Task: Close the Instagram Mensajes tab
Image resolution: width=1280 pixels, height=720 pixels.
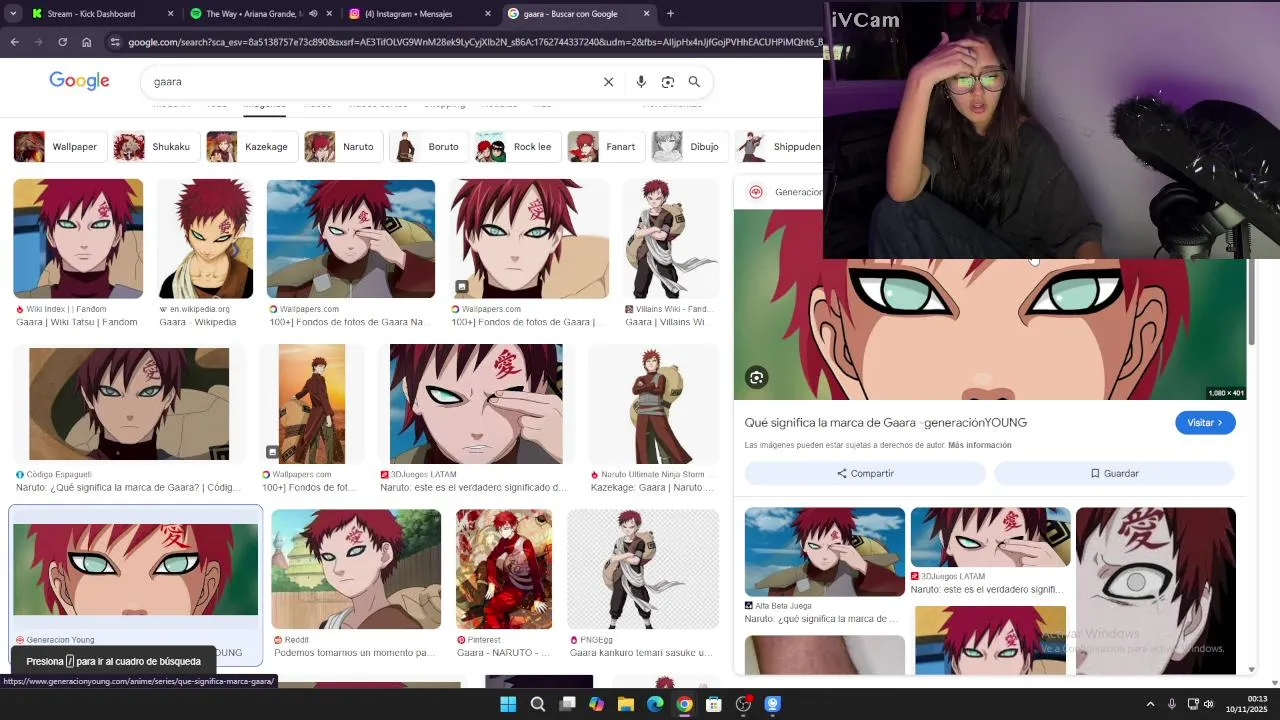Action: click(x=488, y=14)
